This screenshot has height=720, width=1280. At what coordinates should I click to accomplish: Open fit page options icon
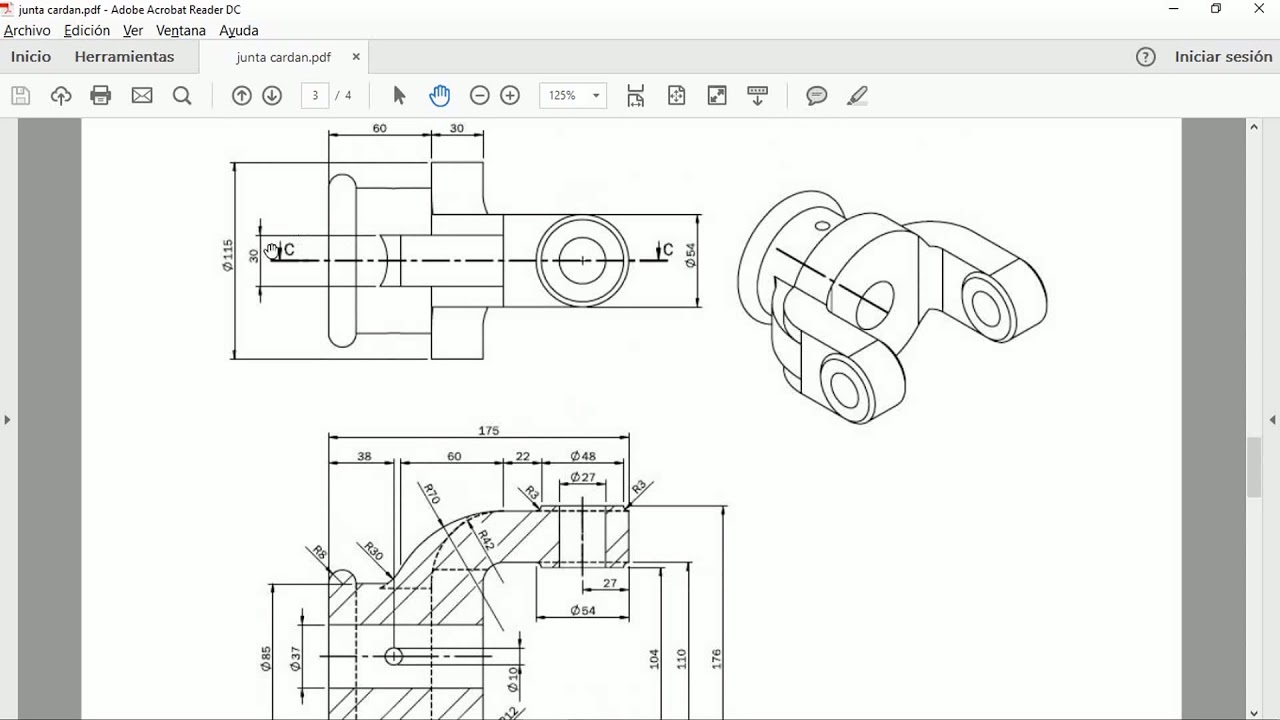click(636, 96)
